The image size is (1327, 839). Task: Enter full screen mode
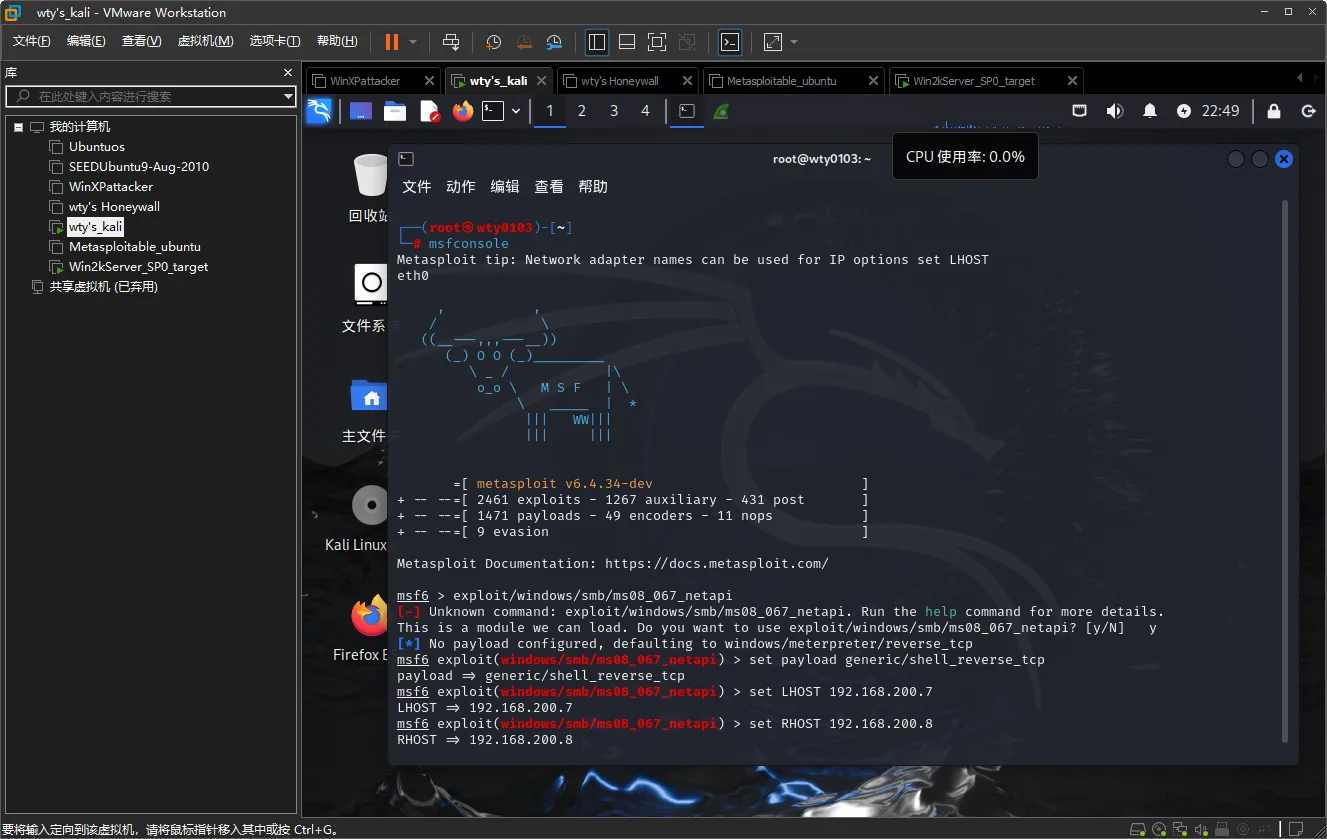657,42
